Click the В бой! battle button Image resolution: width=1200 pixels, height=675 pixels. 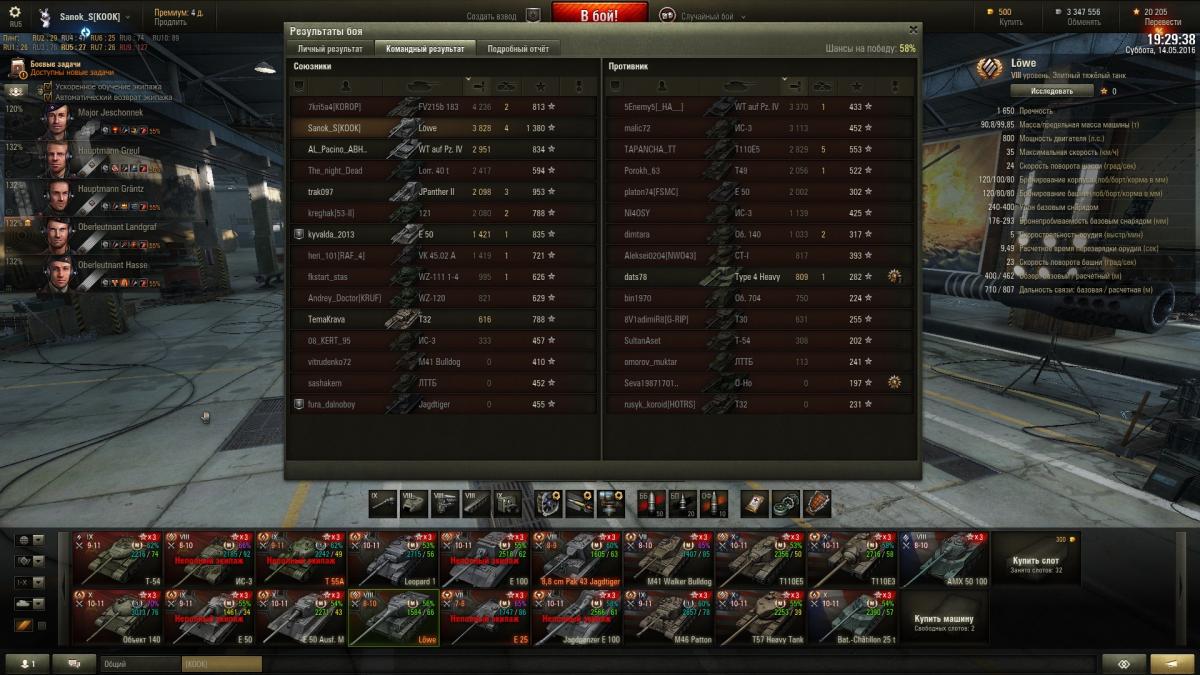click(599, 14)
